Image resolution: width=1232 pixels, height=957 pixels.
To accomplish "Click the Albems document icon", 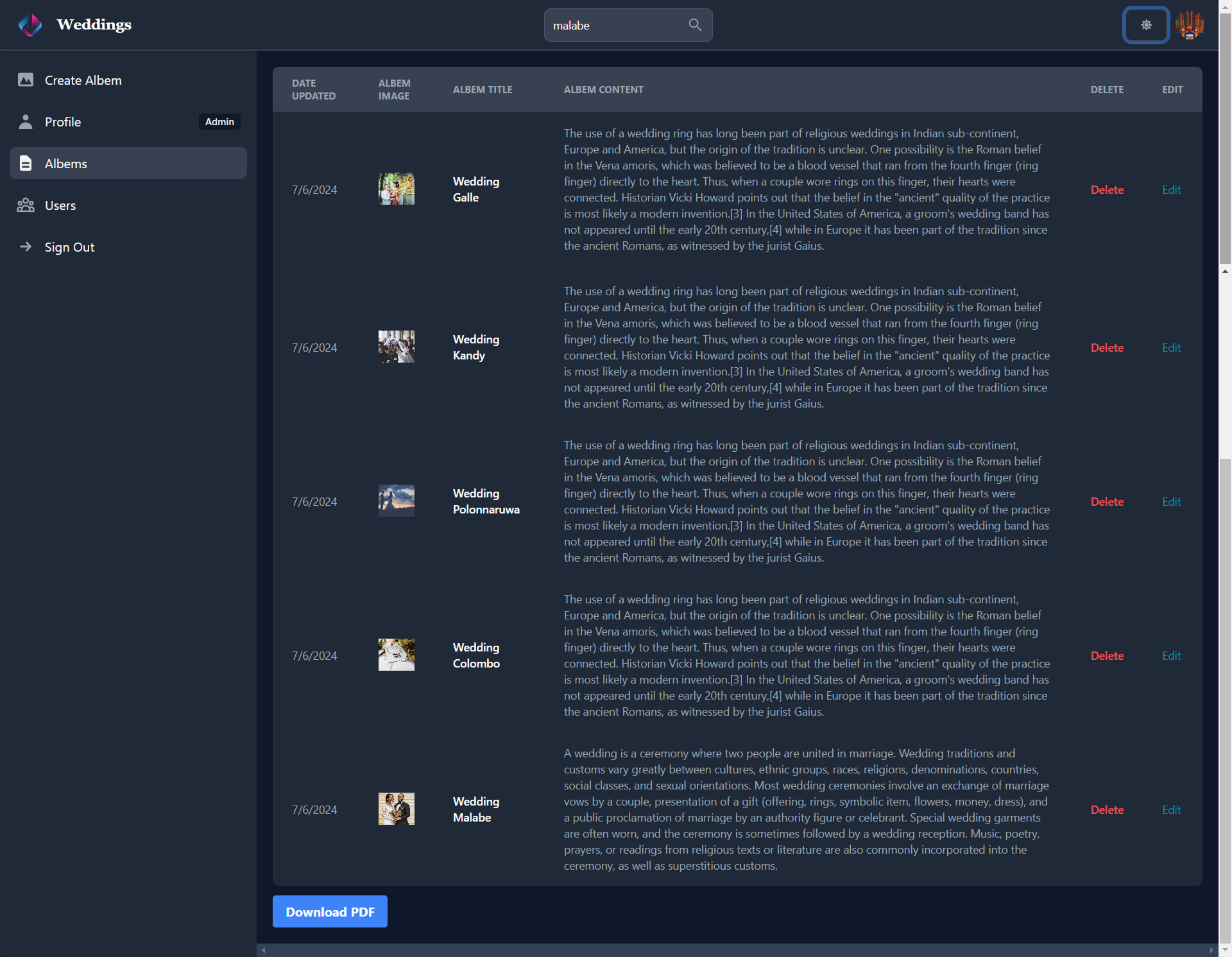I will (x=26, y=163).
